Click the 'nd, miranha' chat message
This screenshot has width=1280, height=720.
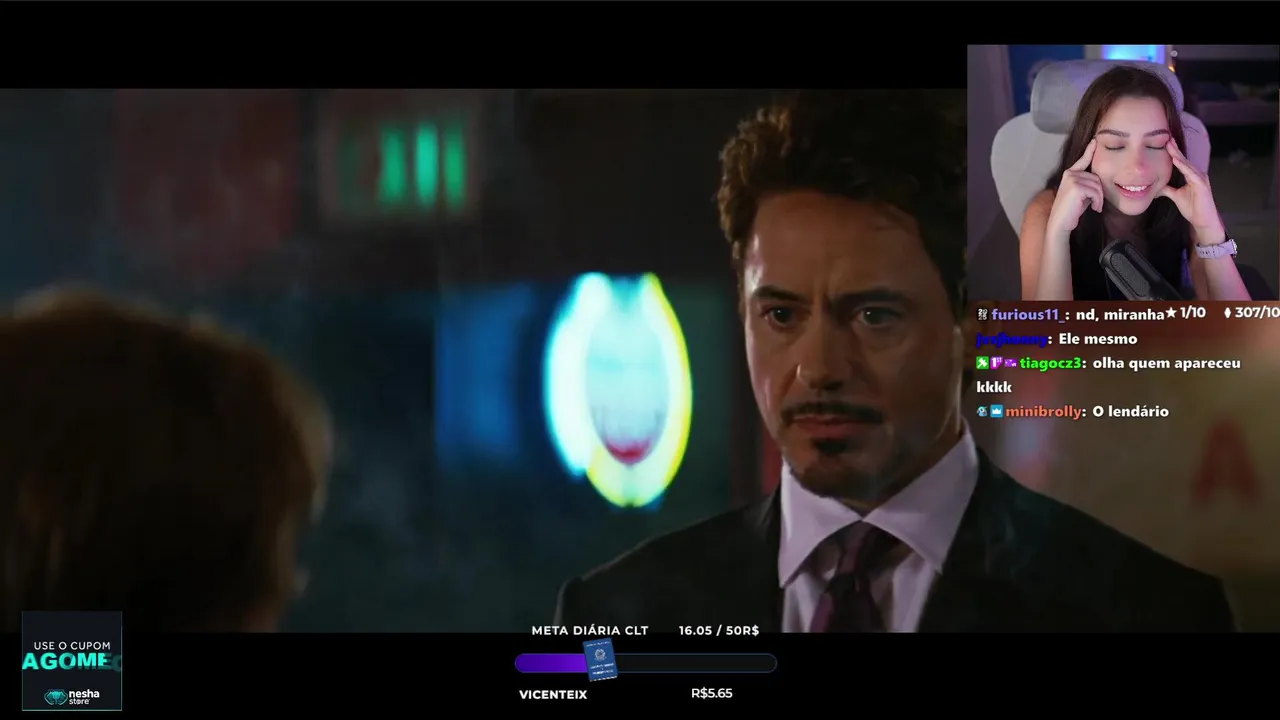1119,314
